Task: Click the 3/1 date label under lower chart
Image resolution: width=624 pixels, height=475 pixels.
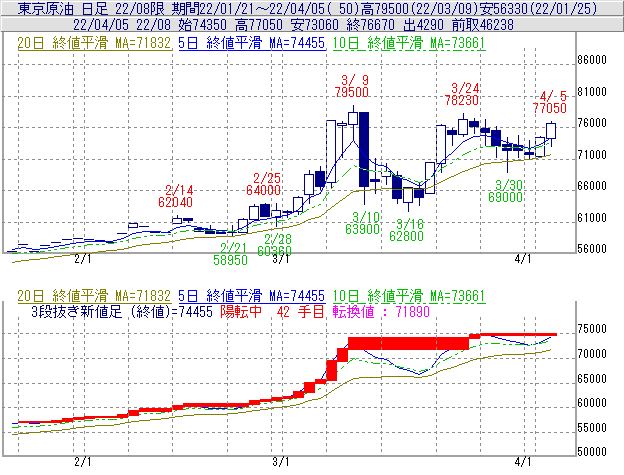Action: pos(281,462)
